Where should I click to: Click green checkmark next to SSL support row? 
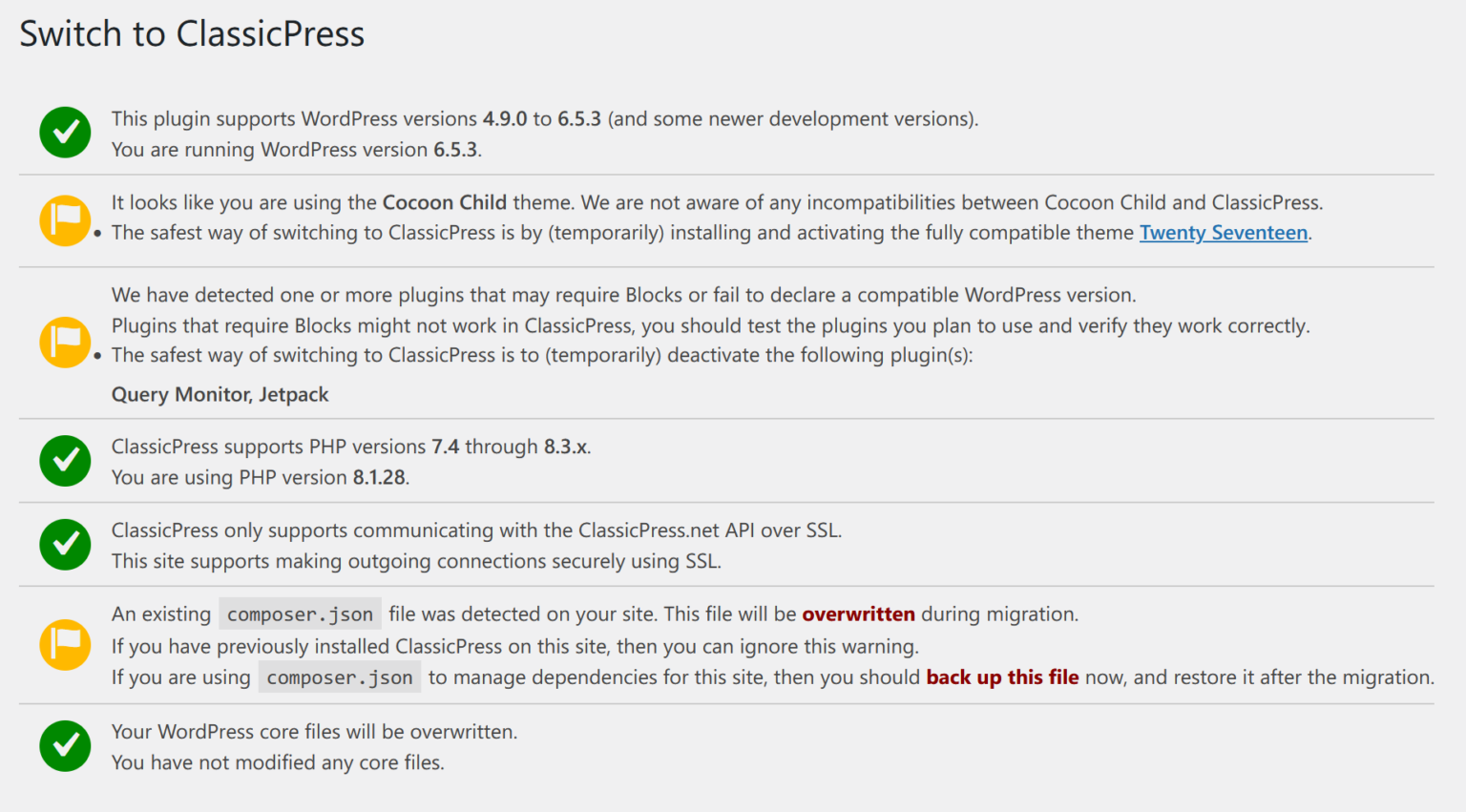click(65, 545)
